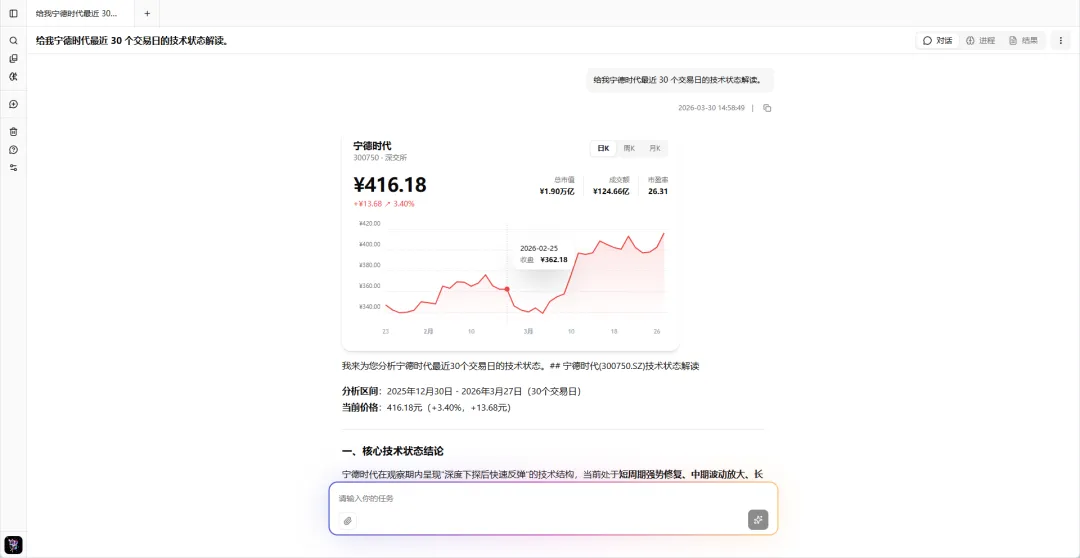Viewport: 1080px width, 558px height.
Task: Select the 周K chart period
Action: click(x=629, y=148)
